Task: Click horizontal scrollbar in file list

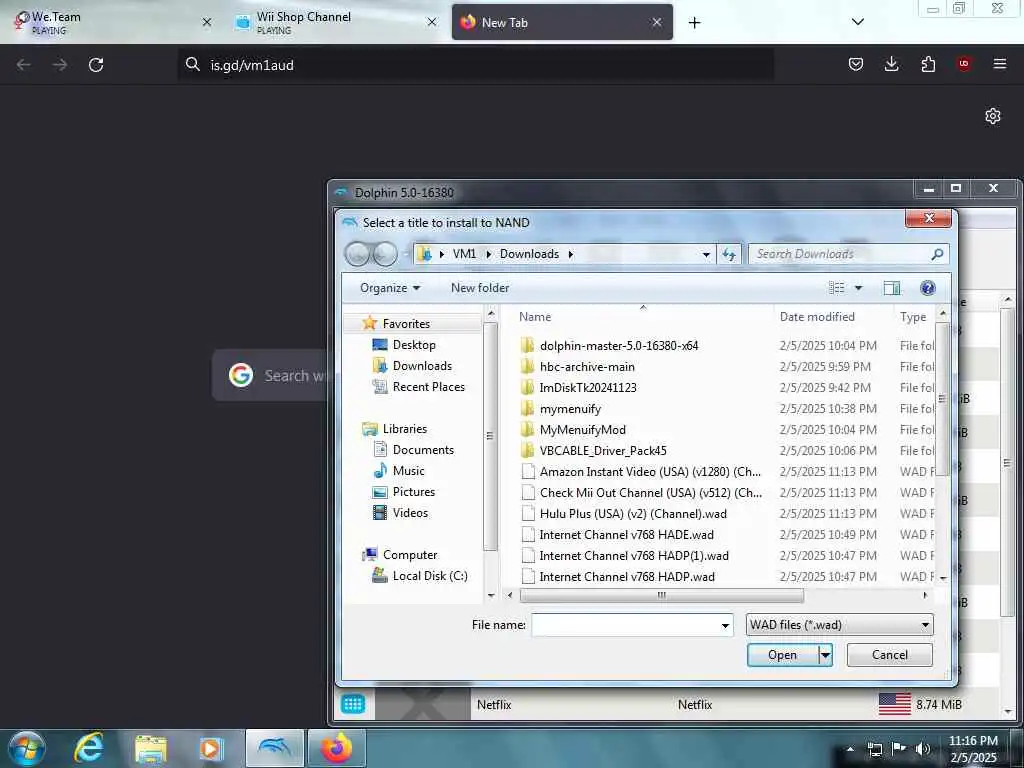Action: (x=661, y=595)
